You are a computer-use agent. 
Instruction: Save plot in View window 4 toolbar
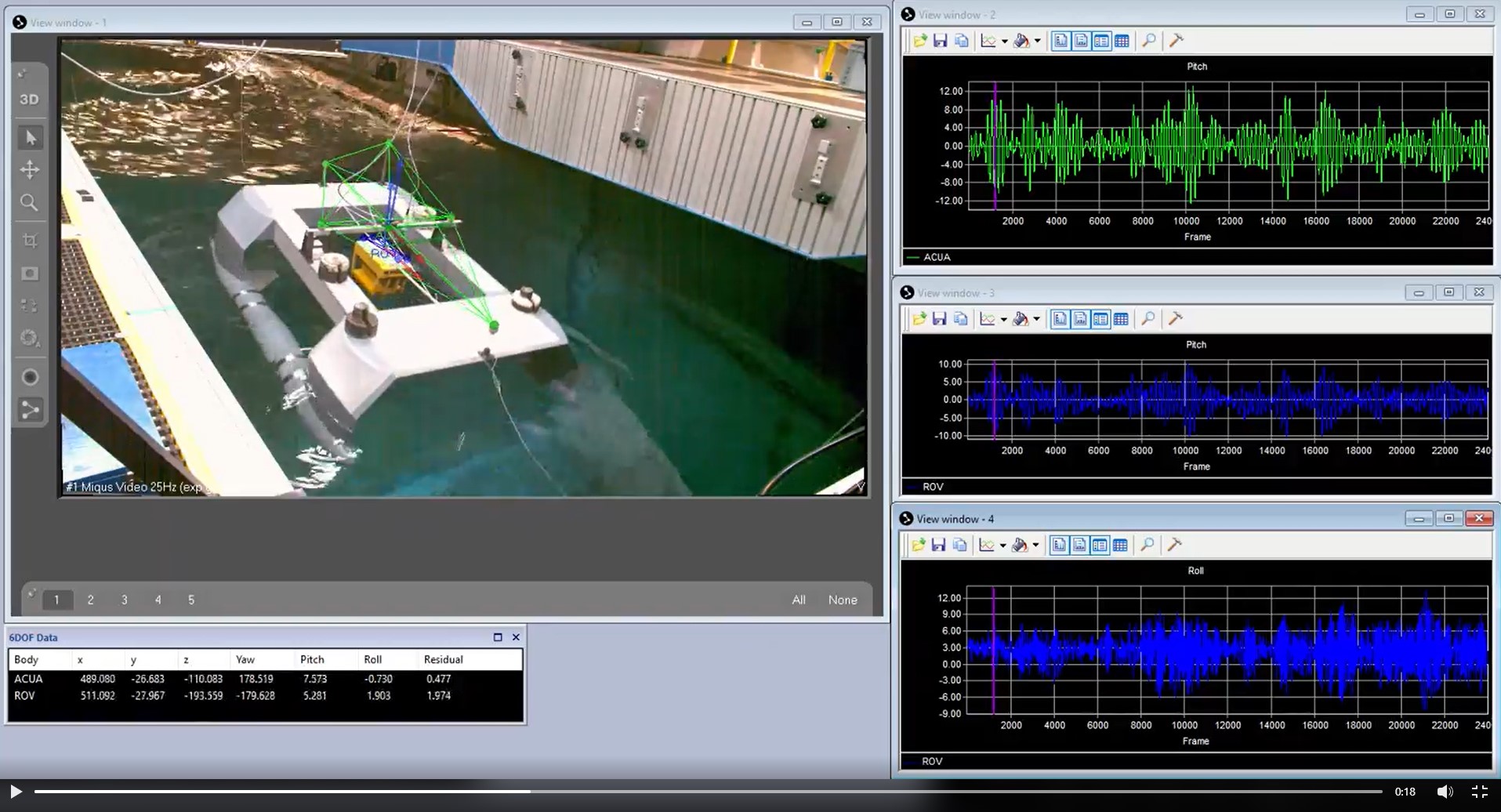939,545
